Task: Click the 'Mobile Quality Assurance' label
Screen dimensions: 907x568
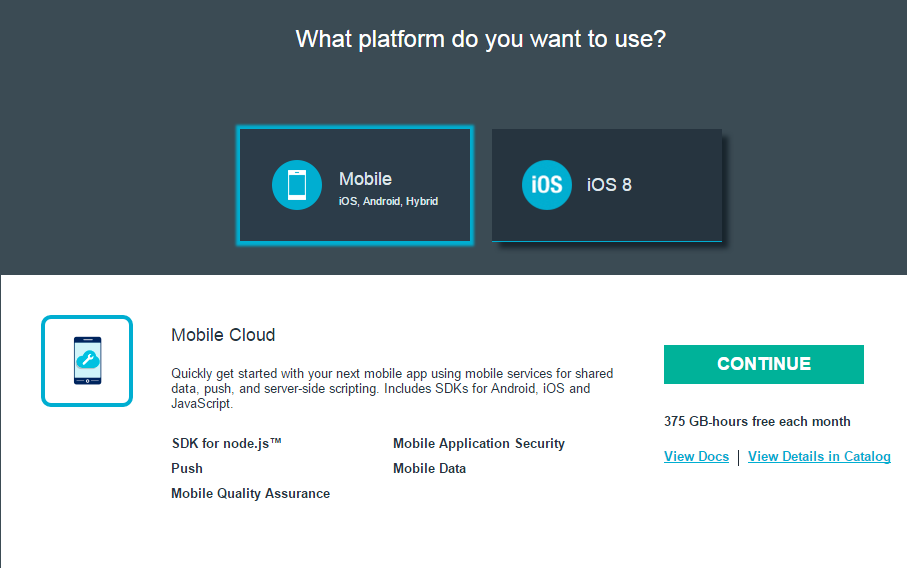Action: 250,493
